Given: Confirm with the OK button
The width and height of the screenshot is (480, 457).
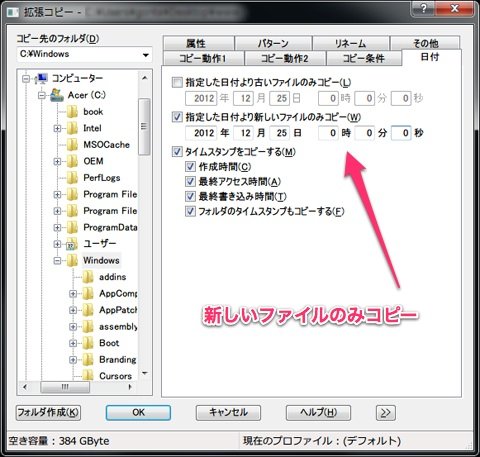Looking at the screenshot, I should click(x=138, y=413).
